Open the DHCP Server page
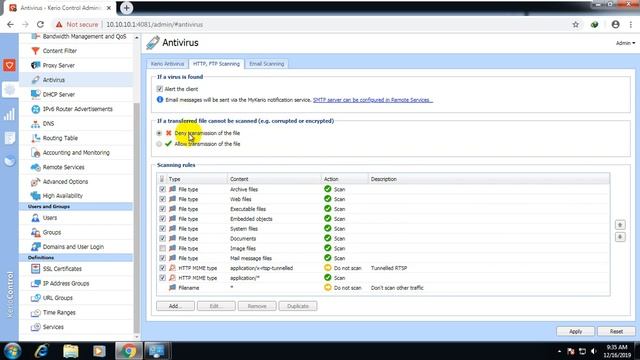Screen dimensions: 640x360 (x=58, y=94)
